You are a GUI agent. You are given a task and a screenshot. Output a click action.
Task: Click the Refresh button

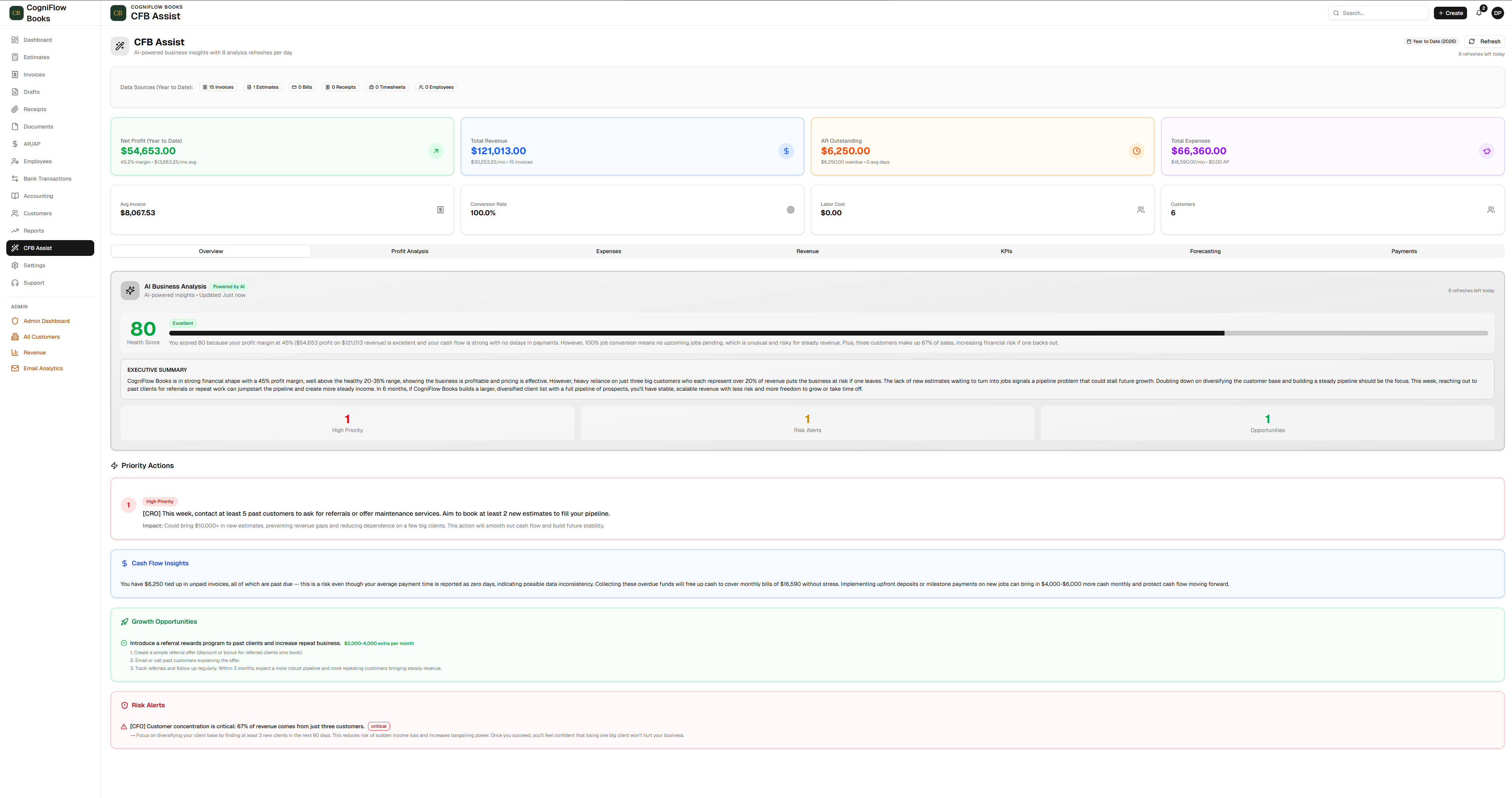pos(1485,41)
